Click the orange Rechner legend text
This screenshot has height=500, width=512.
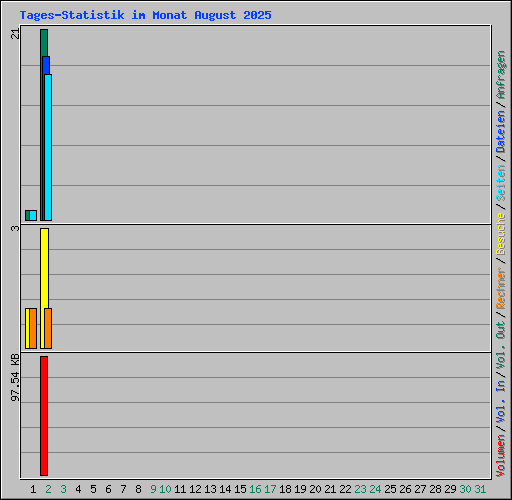click(x=501, y=288)
